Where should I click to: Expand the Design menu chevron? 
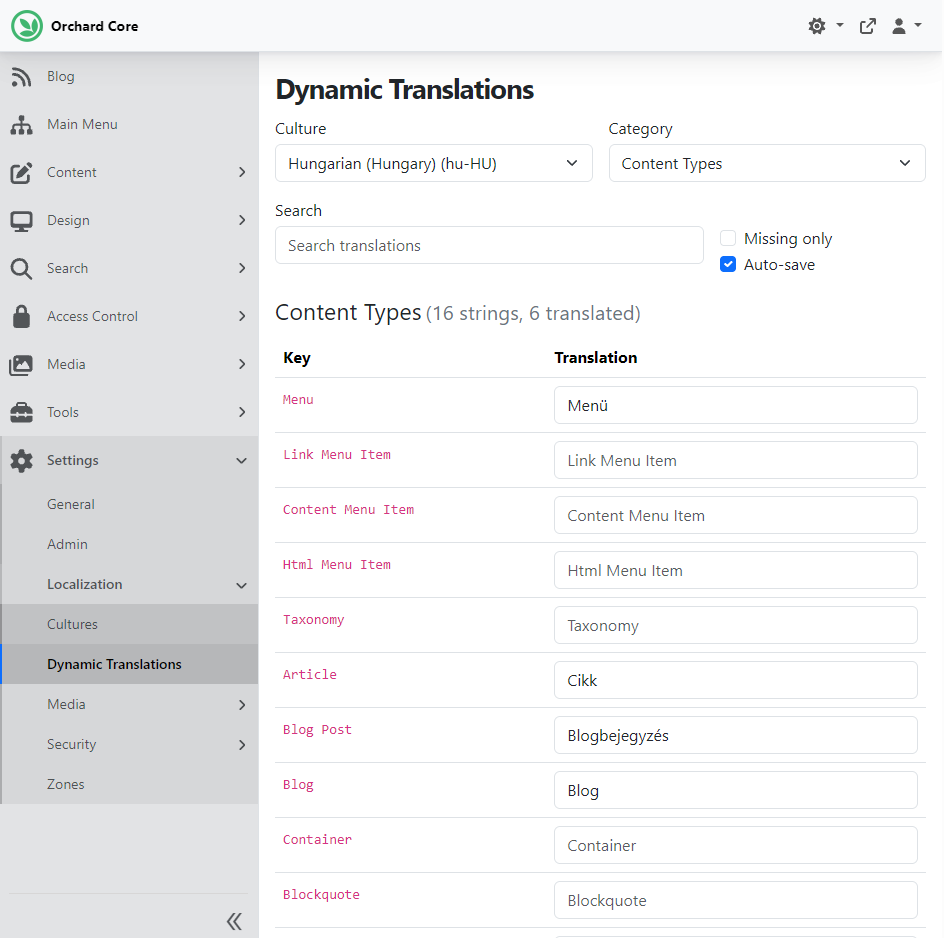coord(242,220)
